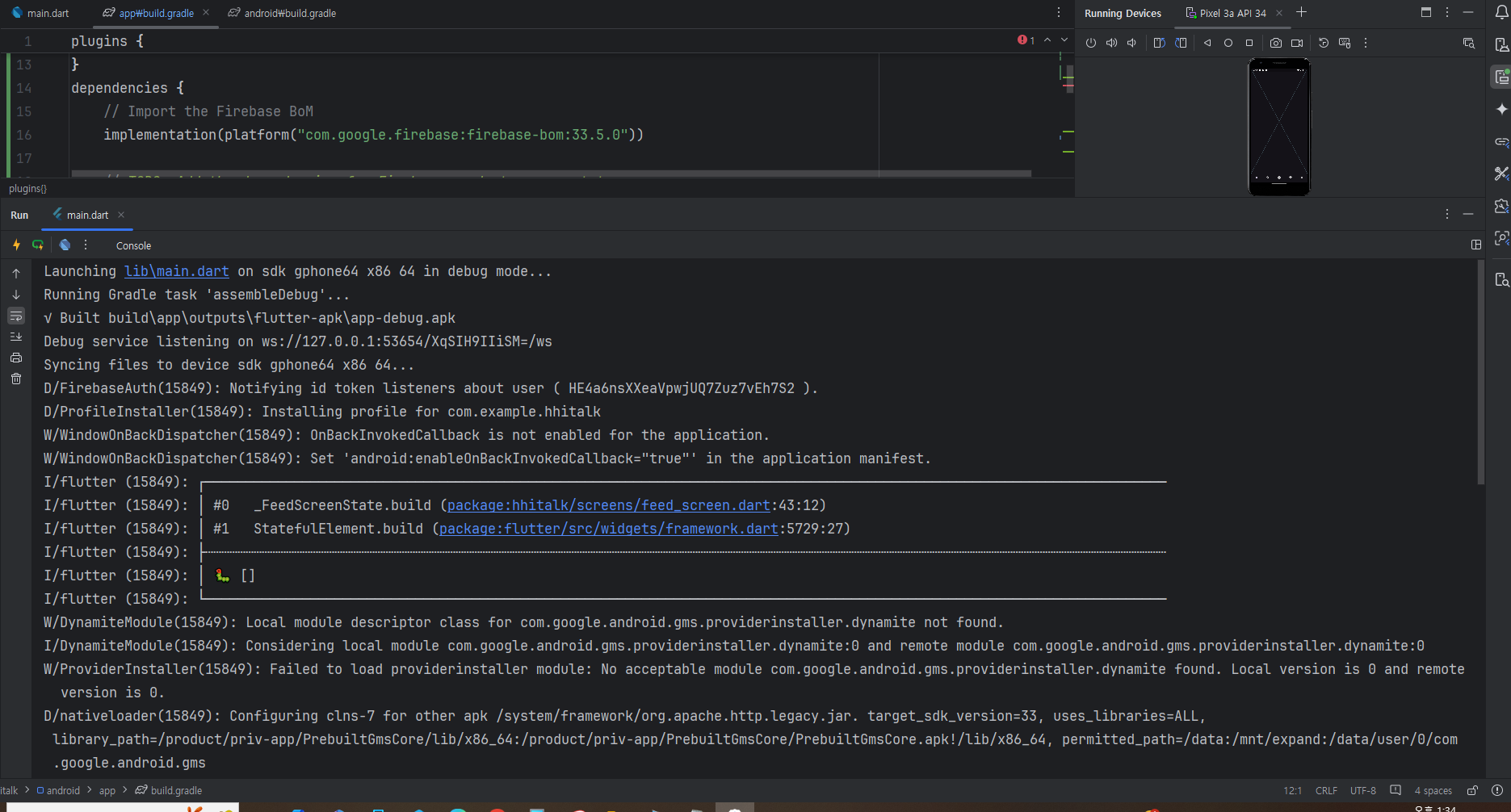Take an emulator screenshot with camera icon
This screenshot has width=1511, height=812.
tap(1276, 43)
